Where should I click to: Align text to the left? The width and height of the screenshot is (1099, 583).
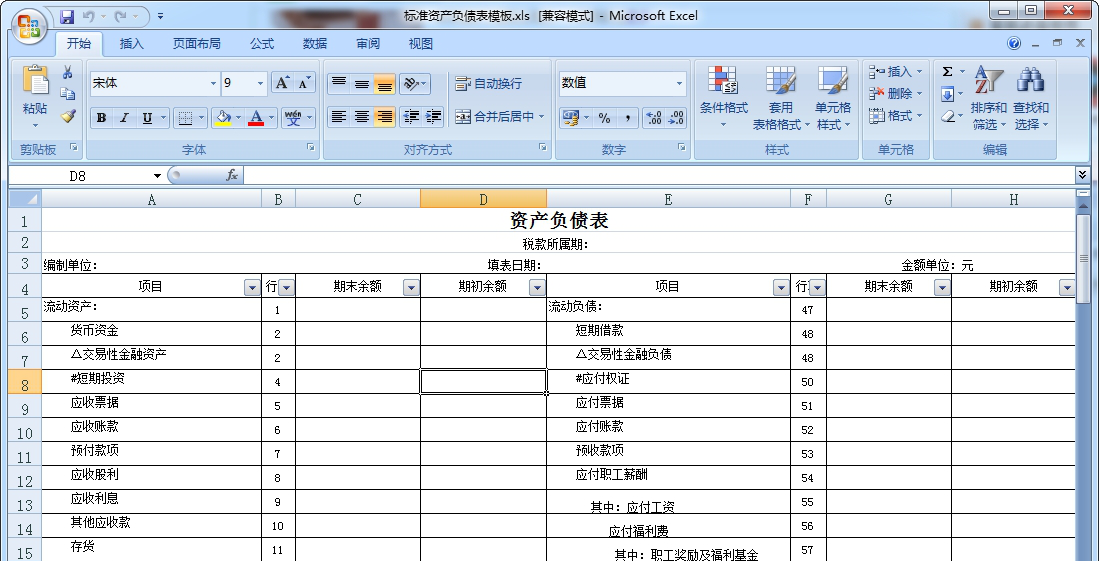339,116
